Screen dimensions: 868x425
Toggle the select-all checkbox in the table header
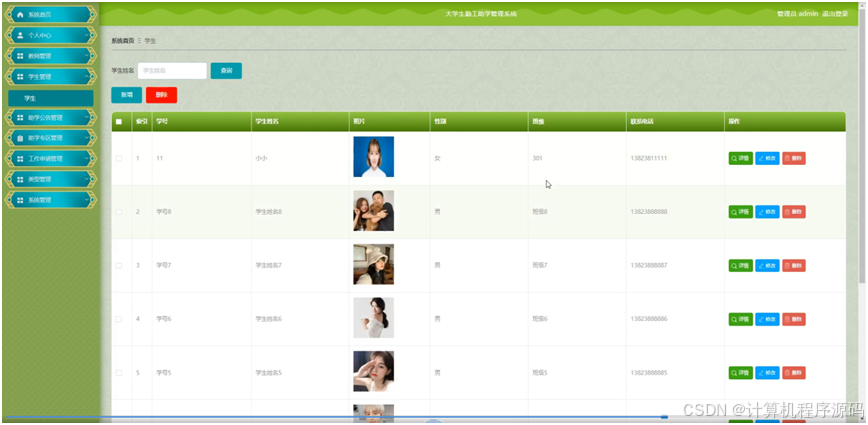coord(118,122)
